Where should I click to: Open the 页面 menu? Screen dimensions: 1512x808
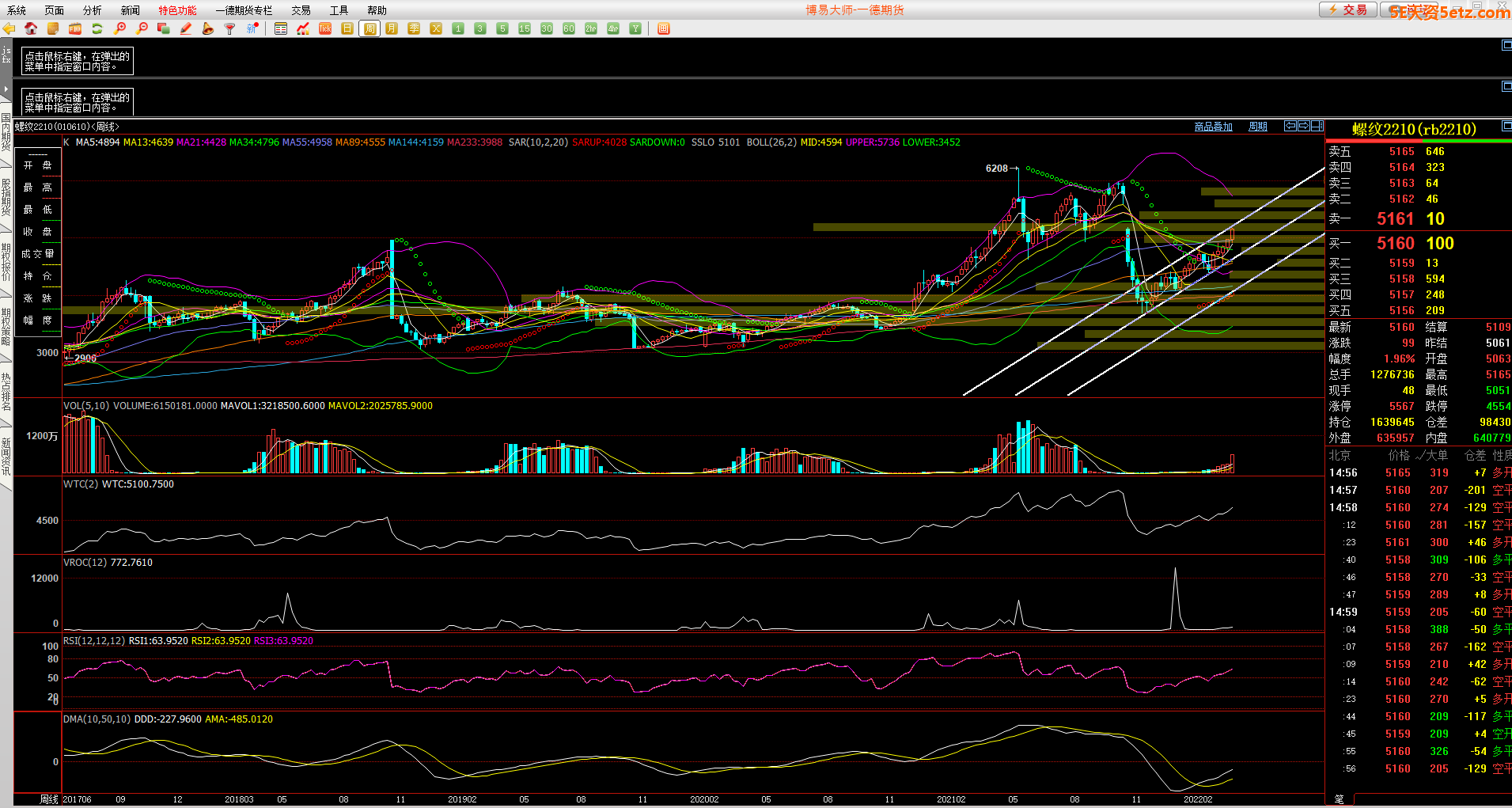[x=55, y=10]
